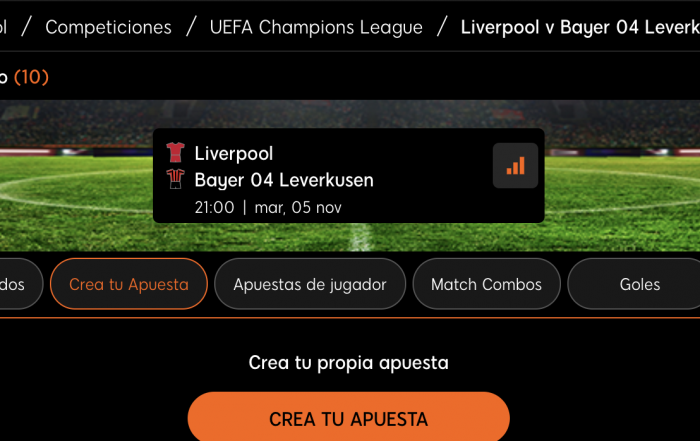Go to Competiciones in the breadcrumb

(108, 27)
